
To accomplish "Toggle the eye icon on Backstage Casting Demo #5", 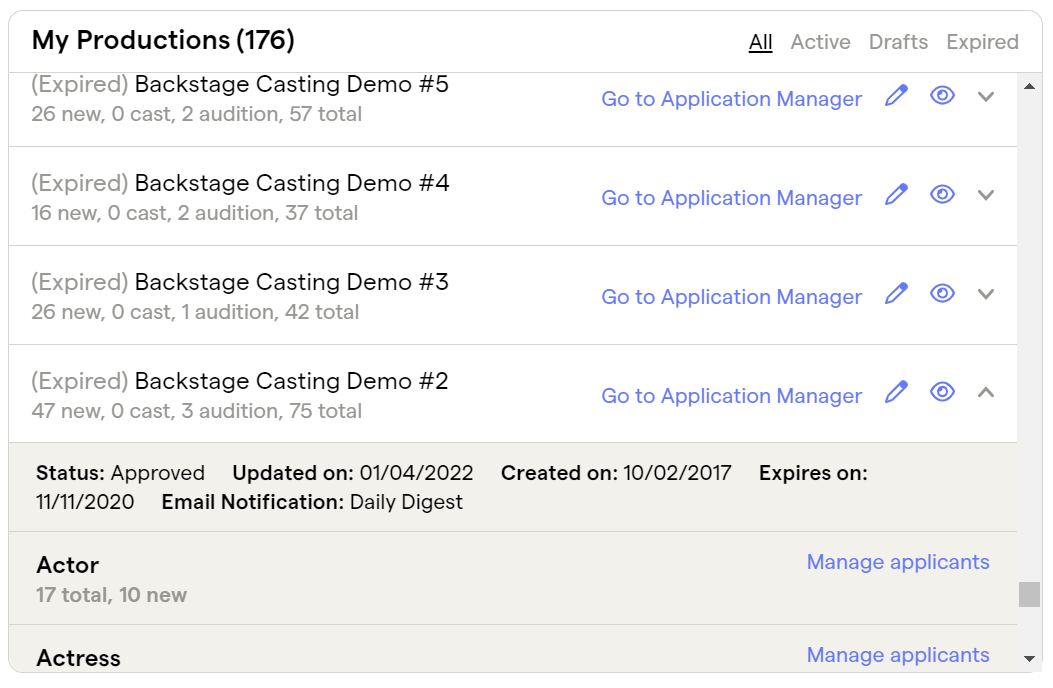I will point(941,95).
